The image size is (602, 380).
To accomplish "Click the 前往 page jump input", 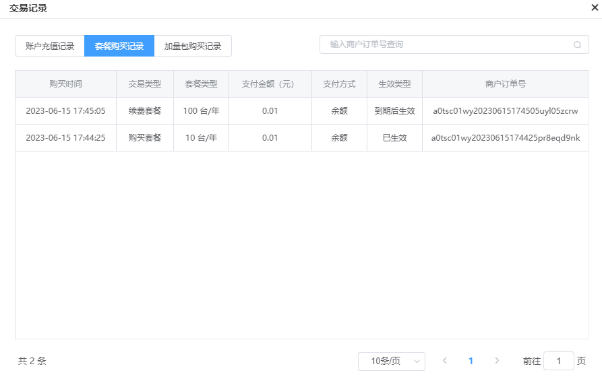I will pyautogui.click(x=559, y=361).
